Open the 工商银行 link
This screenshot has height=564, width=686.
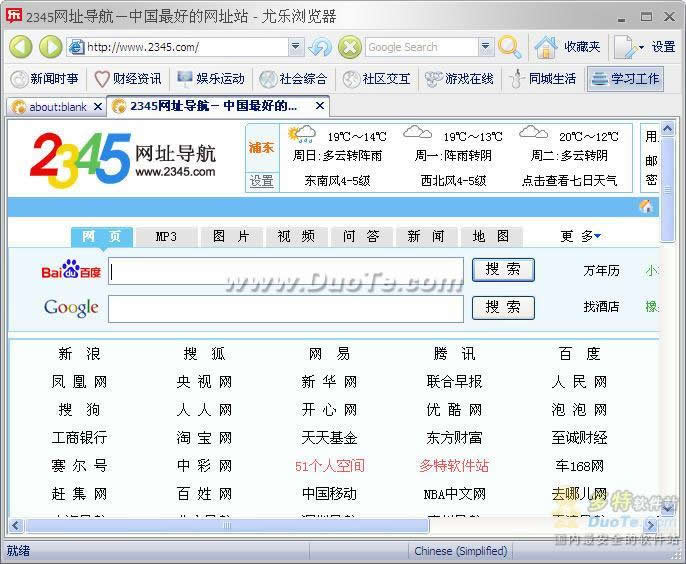(x=79, y=438)
